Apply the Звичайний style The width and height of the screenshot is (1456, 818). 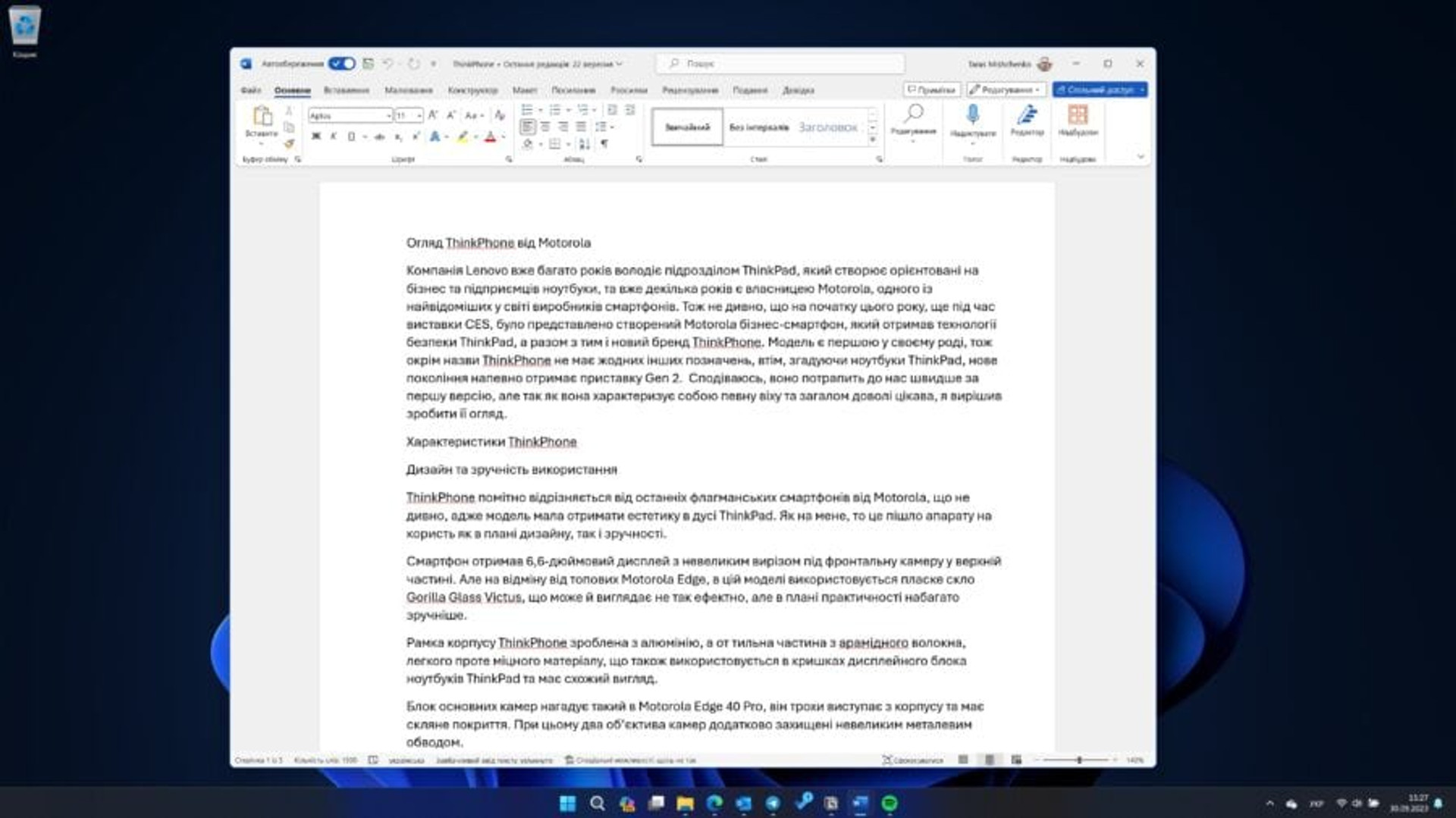(x=687, y=127)
